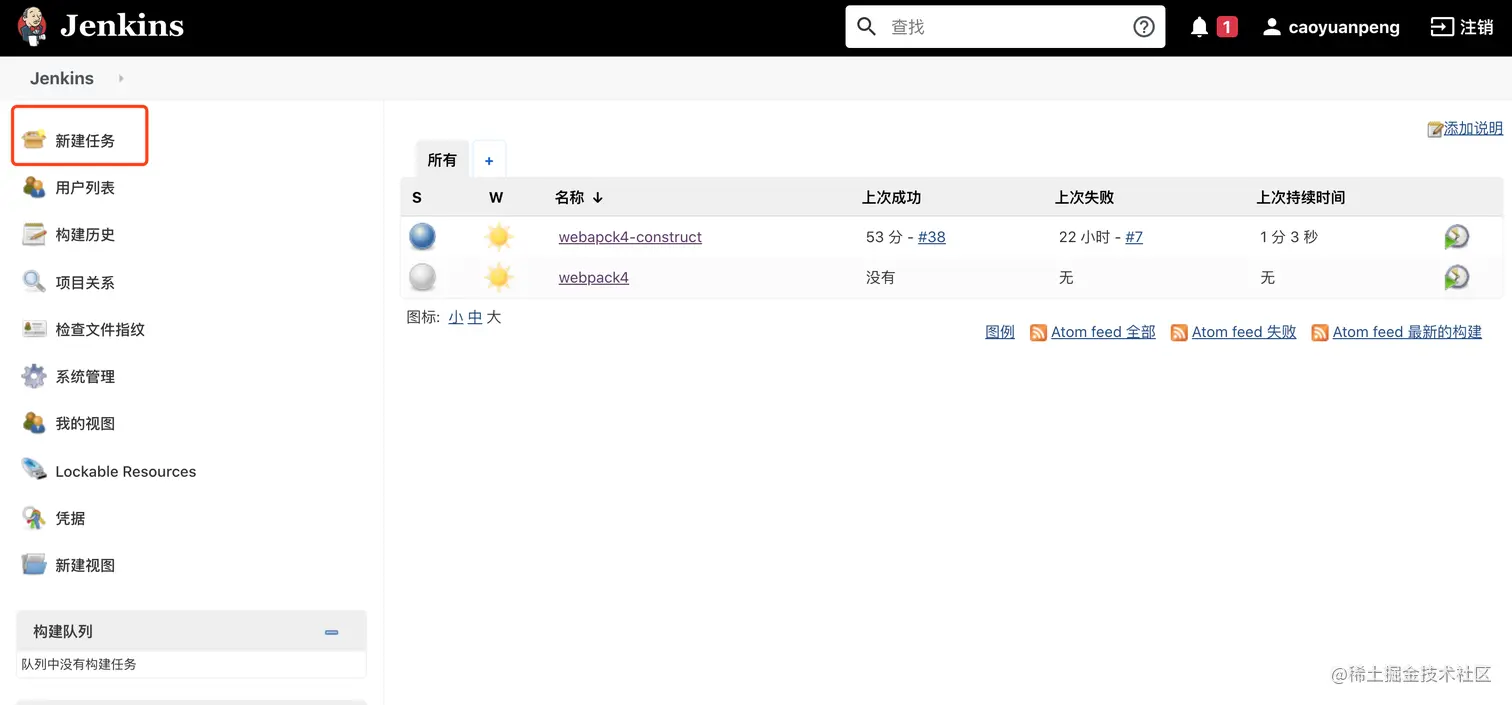This screenshot has width=1512, height=705.
Task: Open 检查文件指纹 in sidebar
Action: pos(100,330)
